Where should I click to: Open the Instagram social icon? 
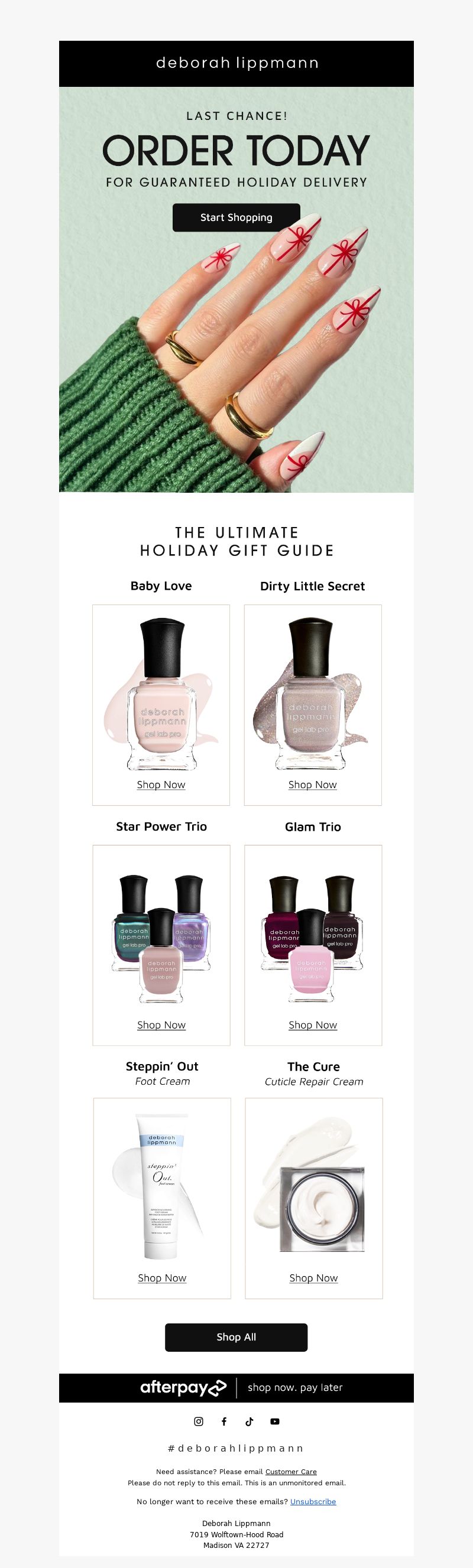199,1421
